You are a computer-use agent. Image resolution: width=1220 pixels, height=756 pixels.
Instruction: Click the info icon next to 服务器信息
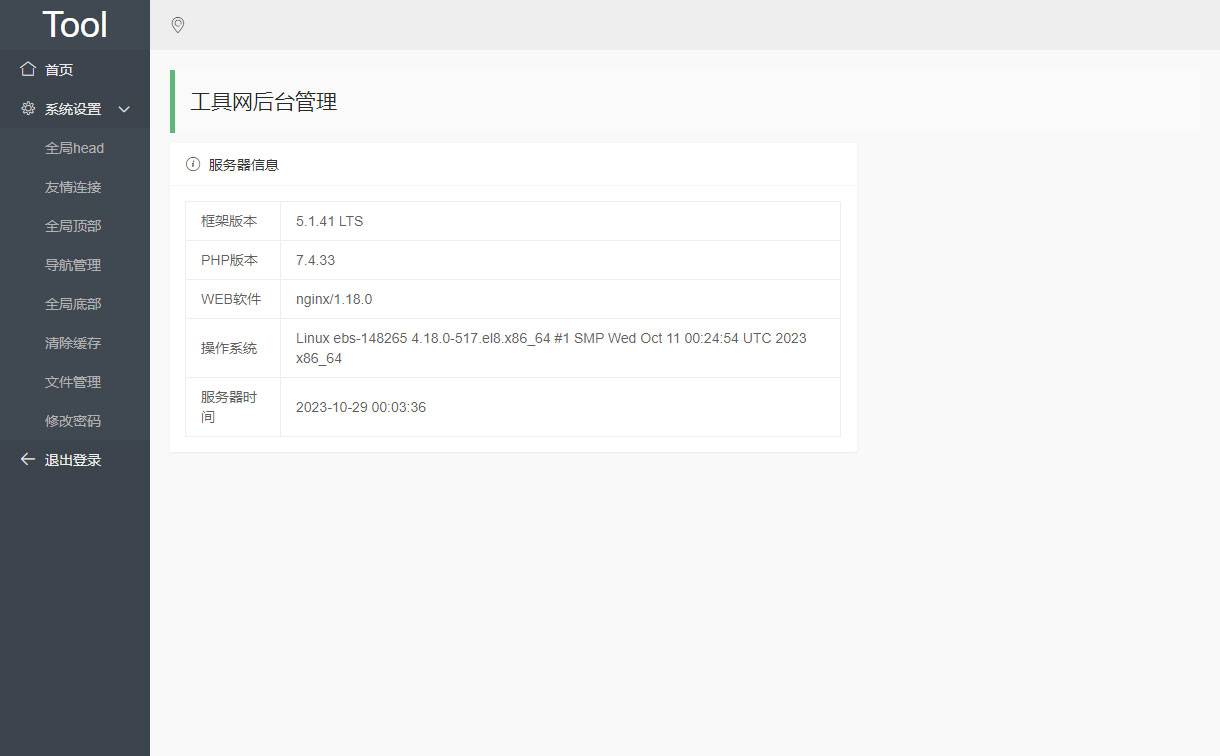[x=192, y=164]
